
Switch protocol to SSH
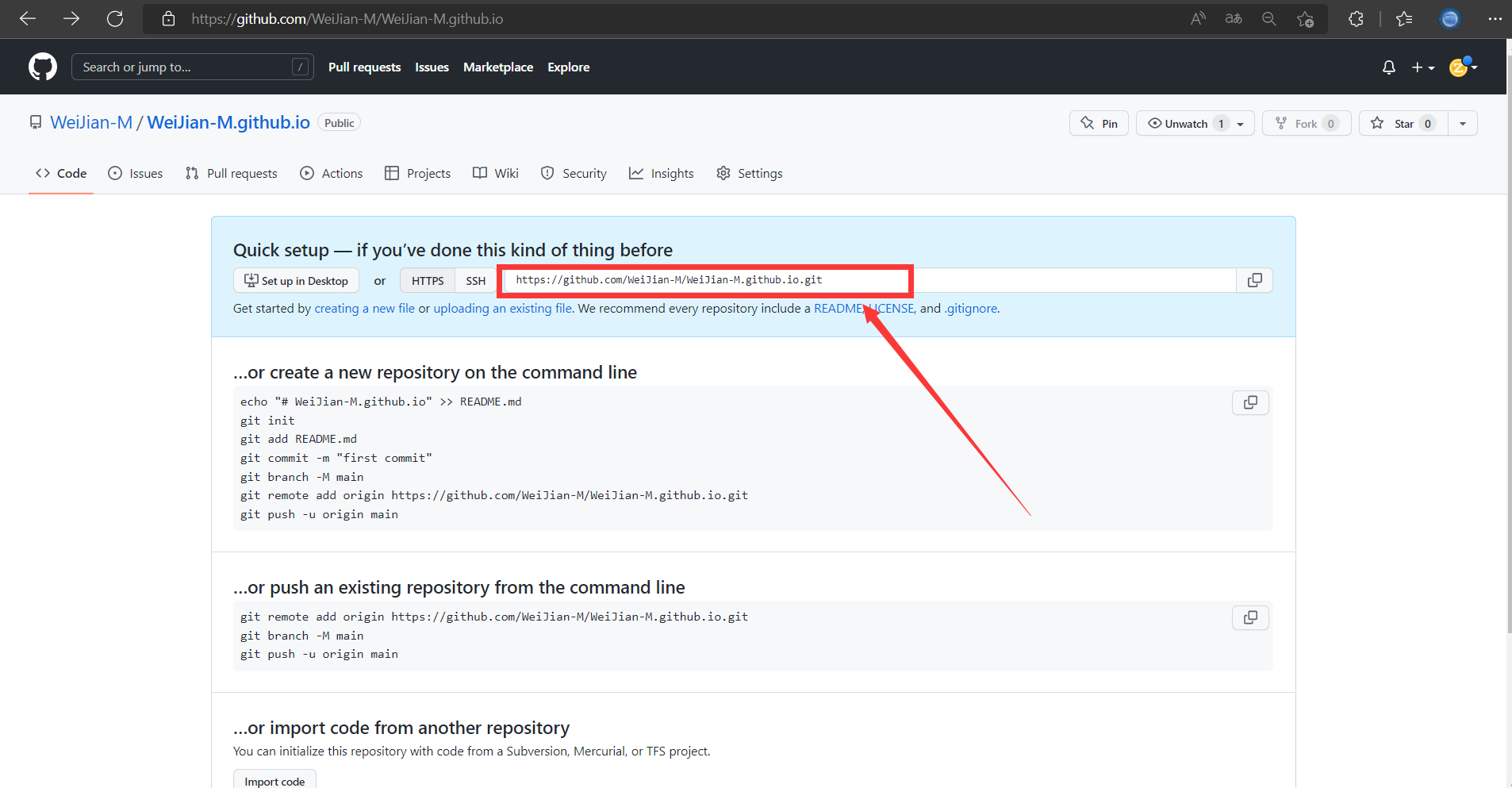(475, 280)
